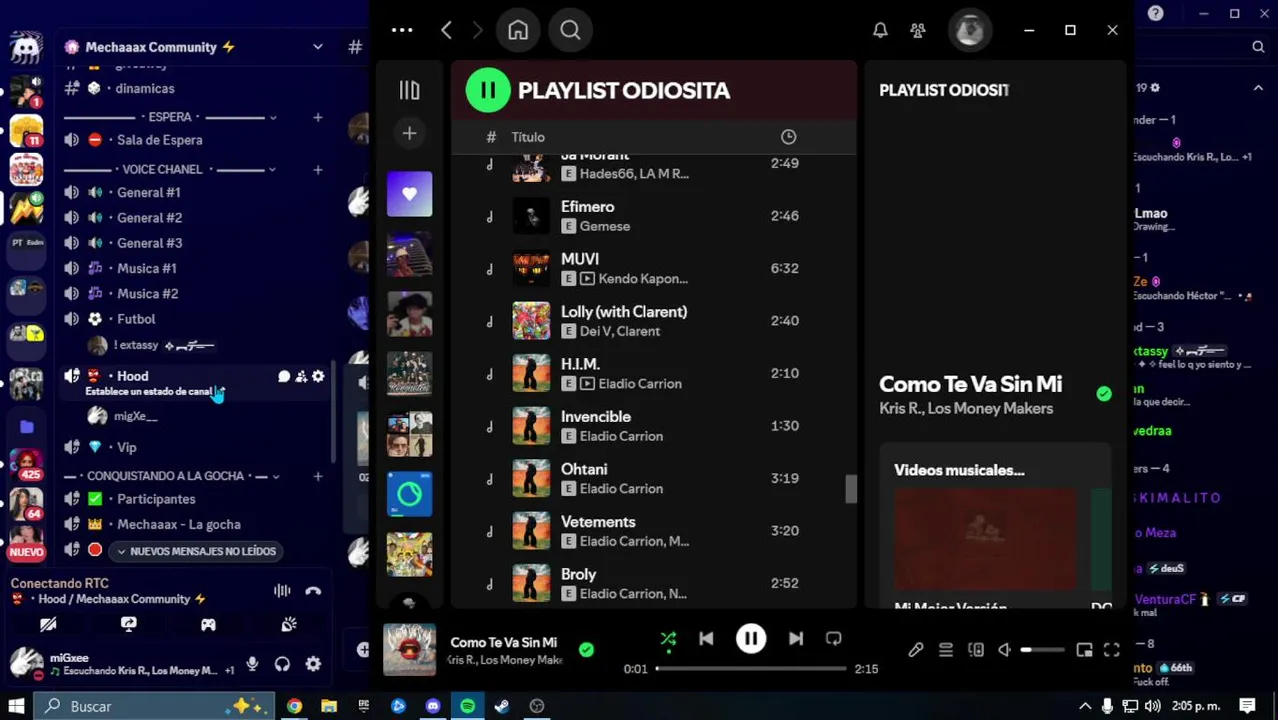Open connect to a device
Viewport: 1278px width, 720px height.
[x=976, y=650]
